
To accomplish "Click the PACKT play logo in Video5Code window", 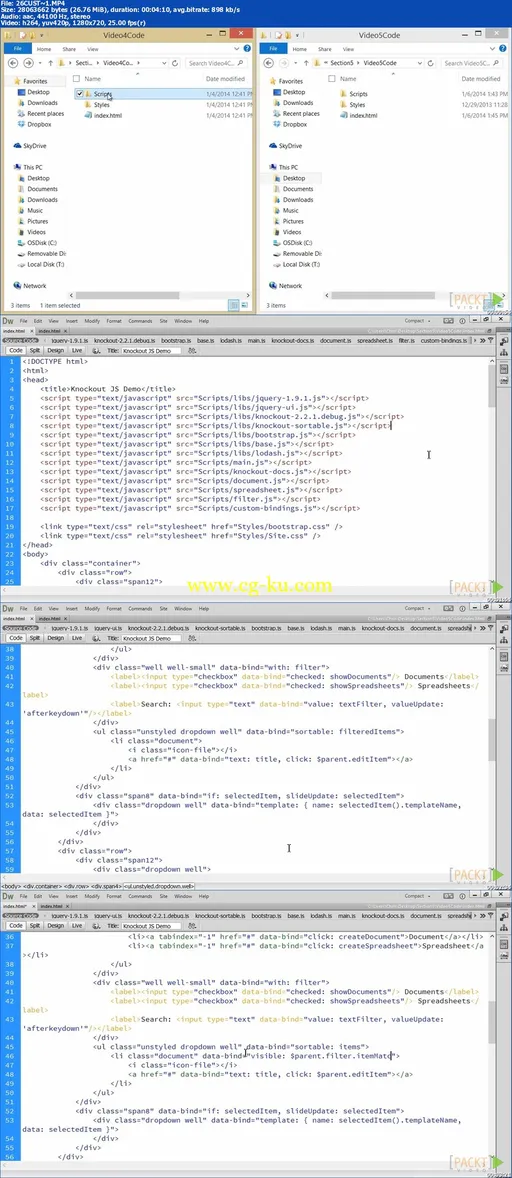I will (478, 301).
